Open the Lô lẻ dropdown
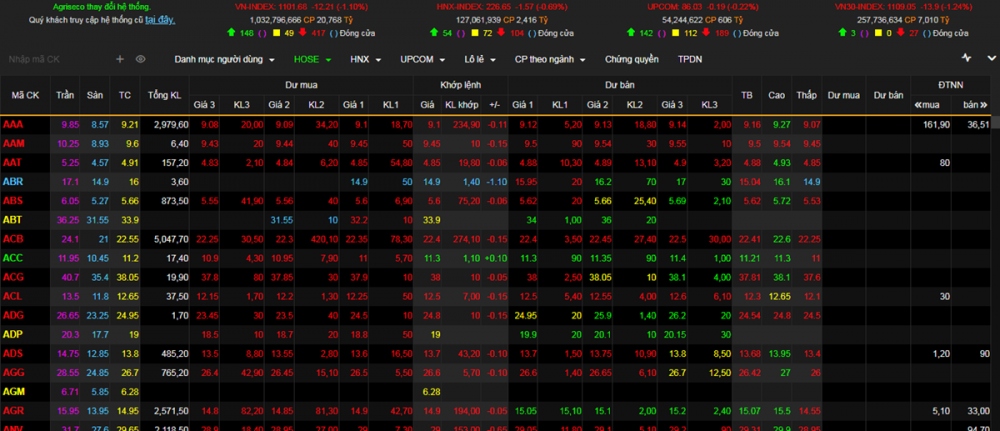 pos(480,59)
